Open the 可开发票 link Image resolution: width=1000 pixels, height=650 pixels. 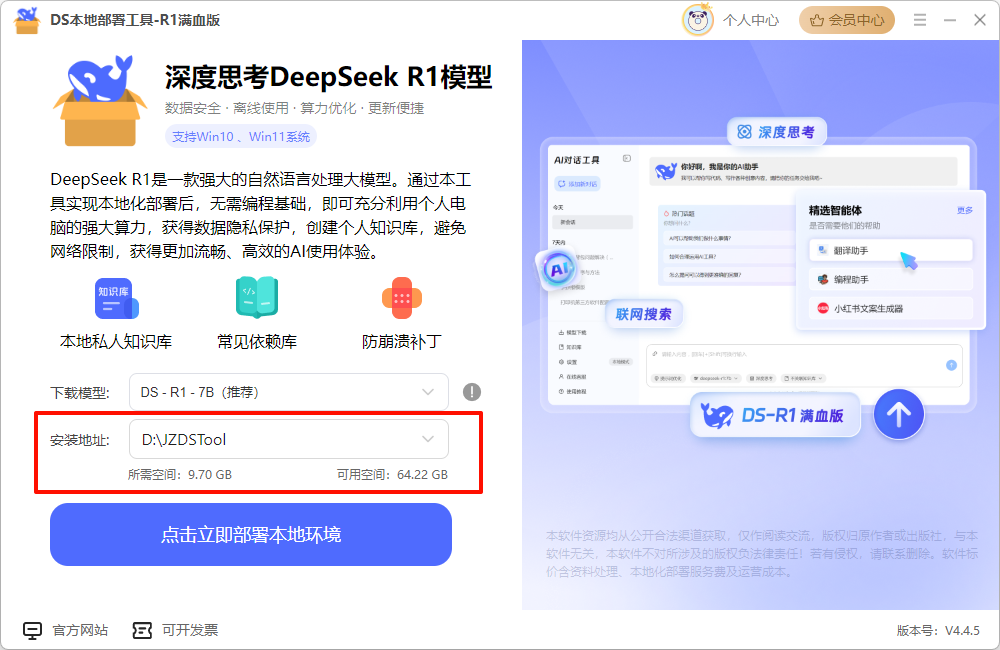[x=190, y=630]
